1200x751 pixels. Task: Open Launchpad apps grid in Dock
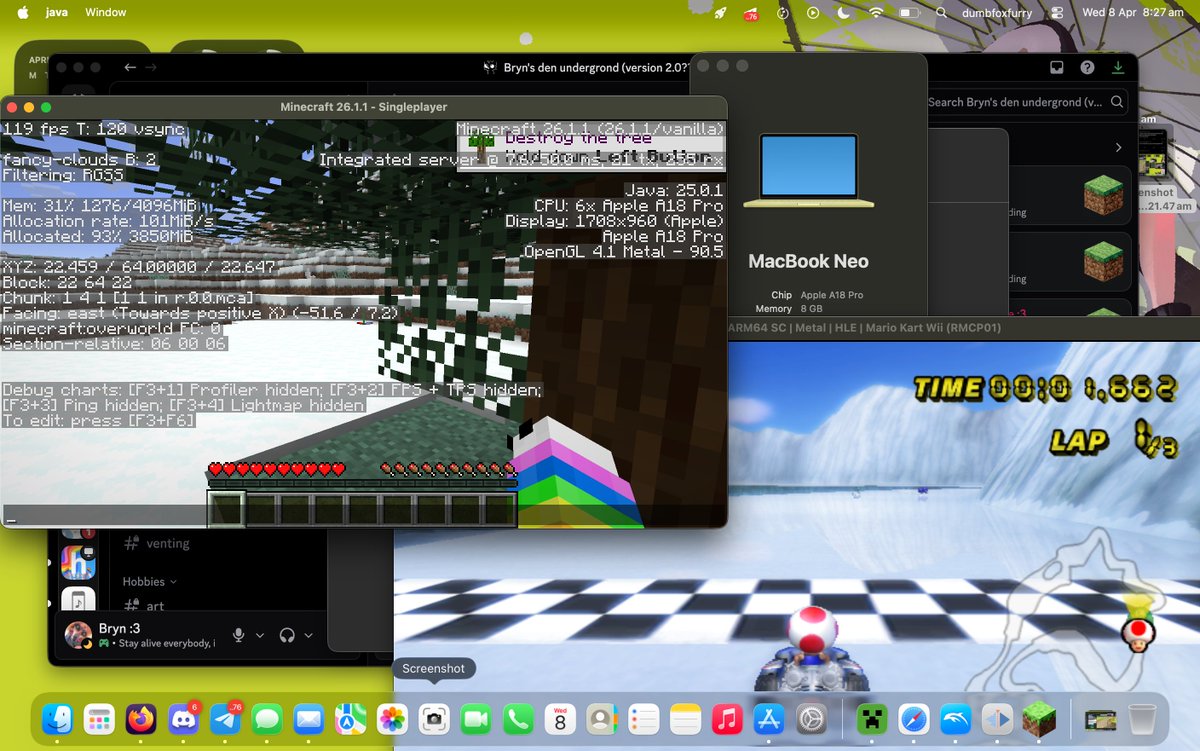click(99, 718)
